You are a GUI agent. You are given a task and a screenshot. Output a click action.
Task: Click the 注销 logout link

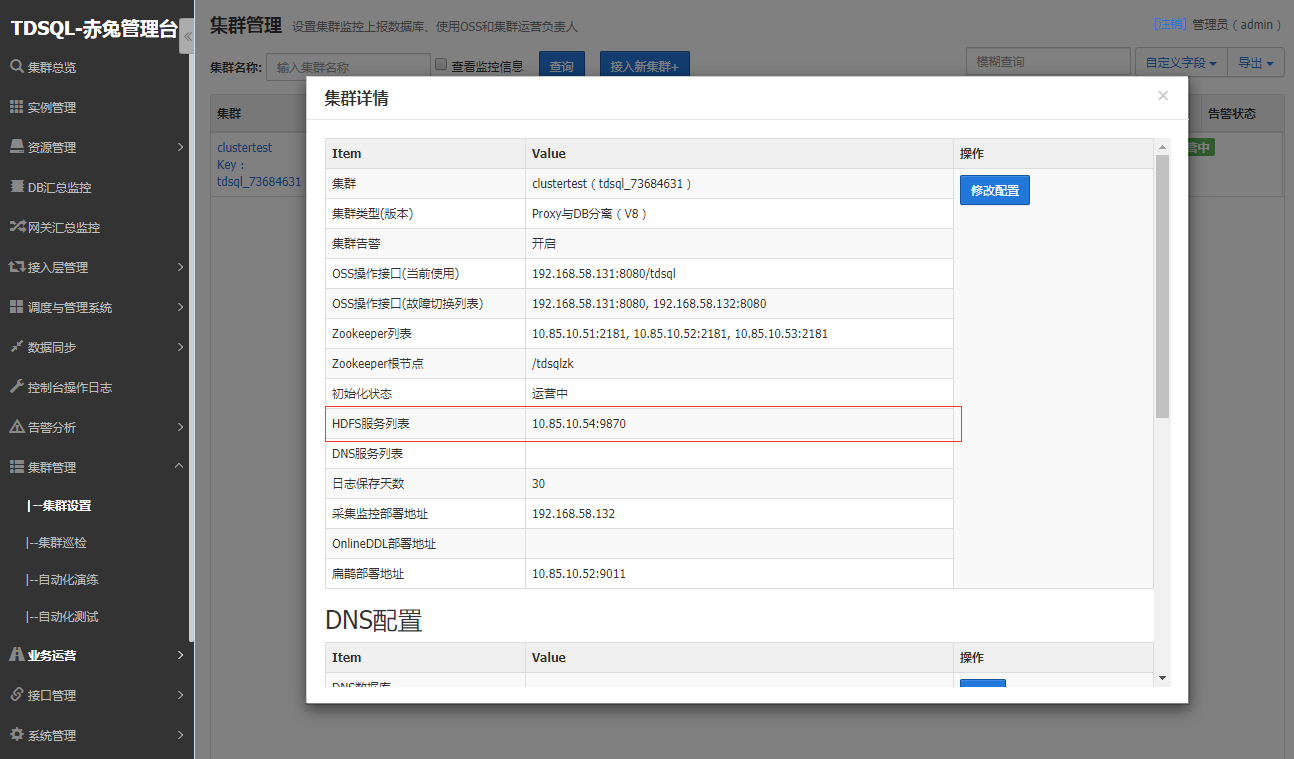pyautogui.click(x=1170, y=24)
